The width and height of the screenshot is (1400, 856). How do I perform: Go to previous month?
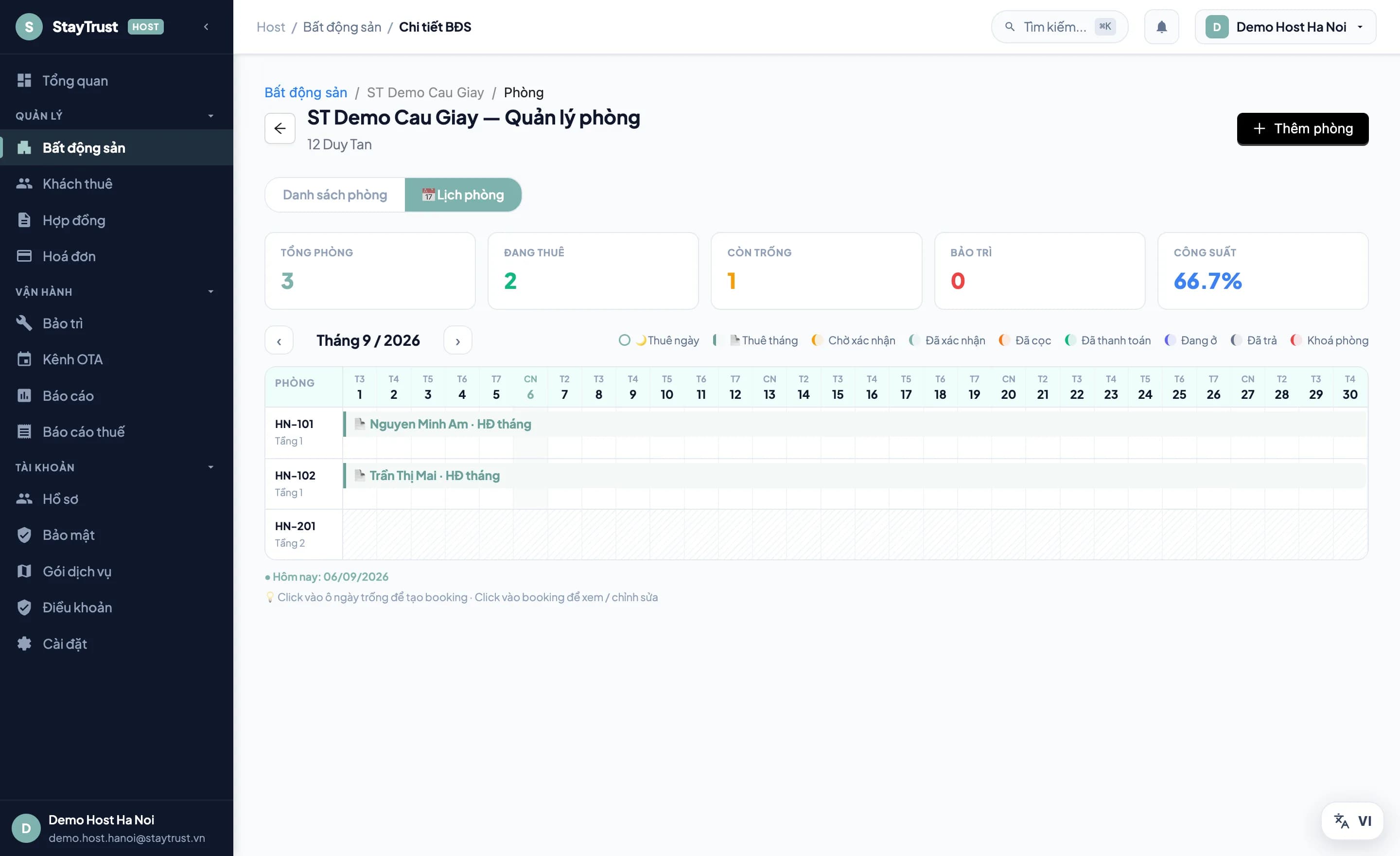(x=279, y=340)
